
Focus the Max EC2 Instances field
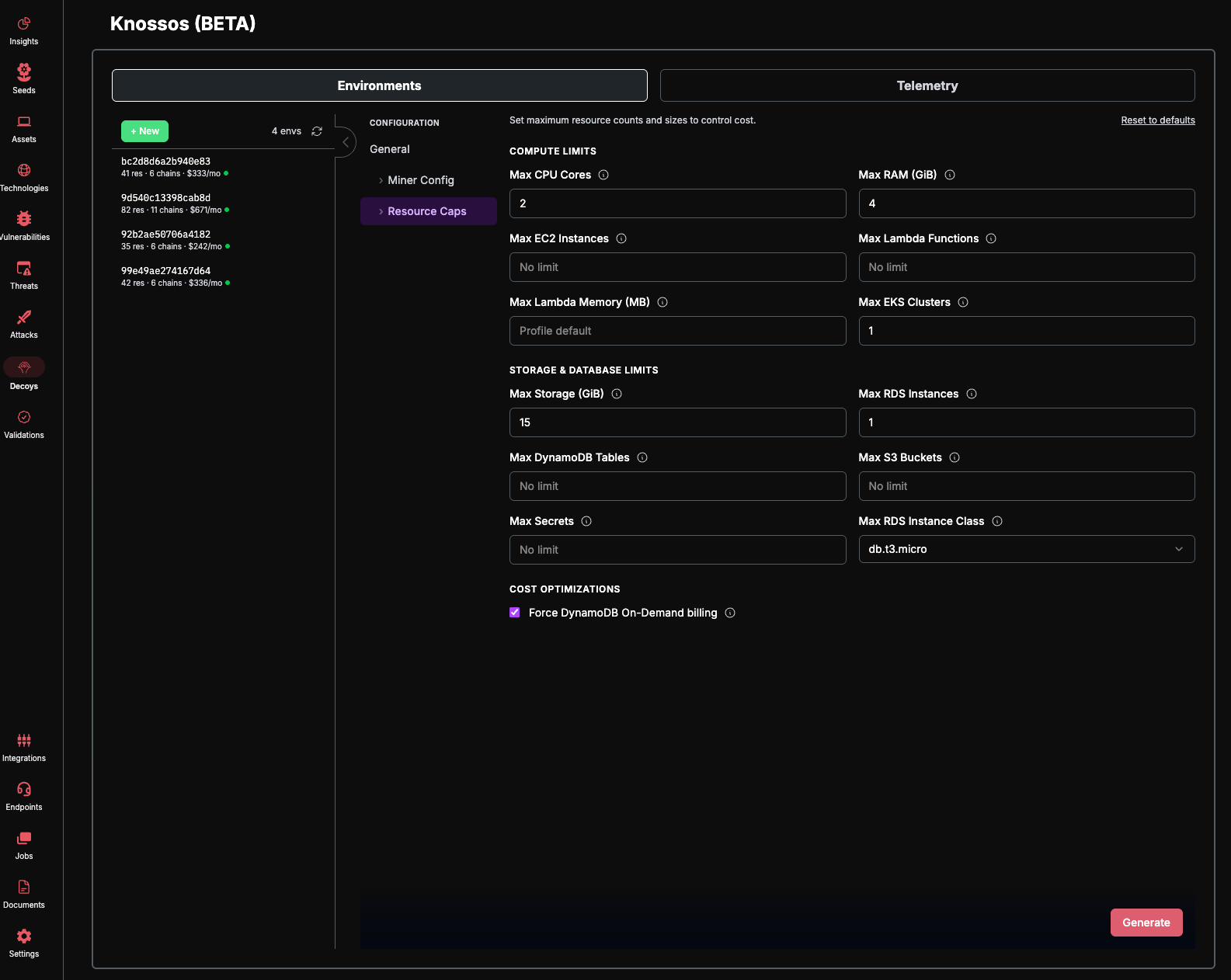(678, 267)
